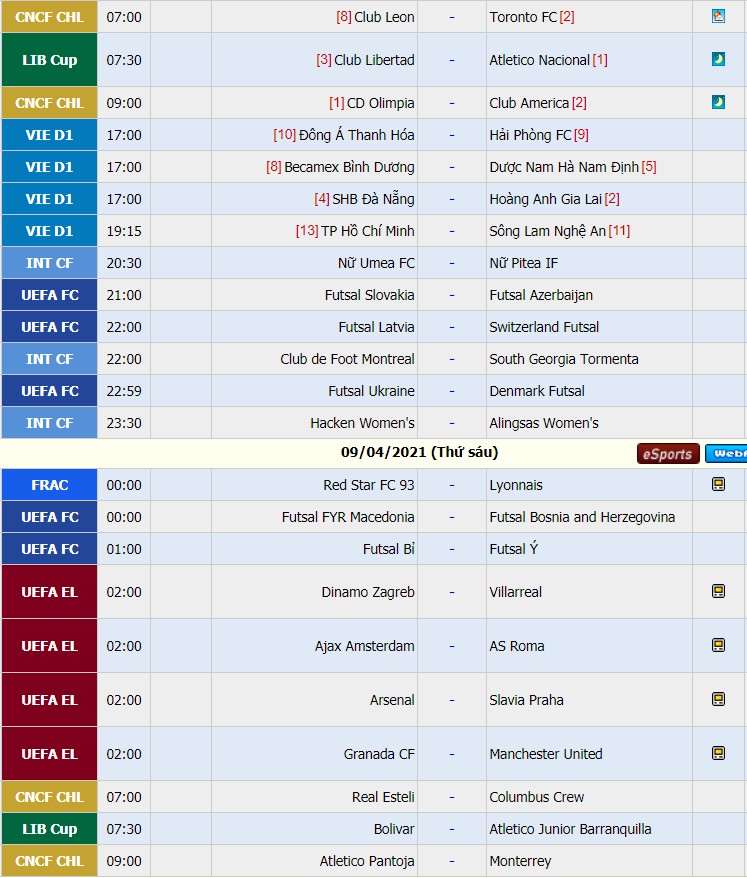Screen dimensions: 747x878
Task: Select the CNCF CHL label for Club Leon
Action: point(49,17)
